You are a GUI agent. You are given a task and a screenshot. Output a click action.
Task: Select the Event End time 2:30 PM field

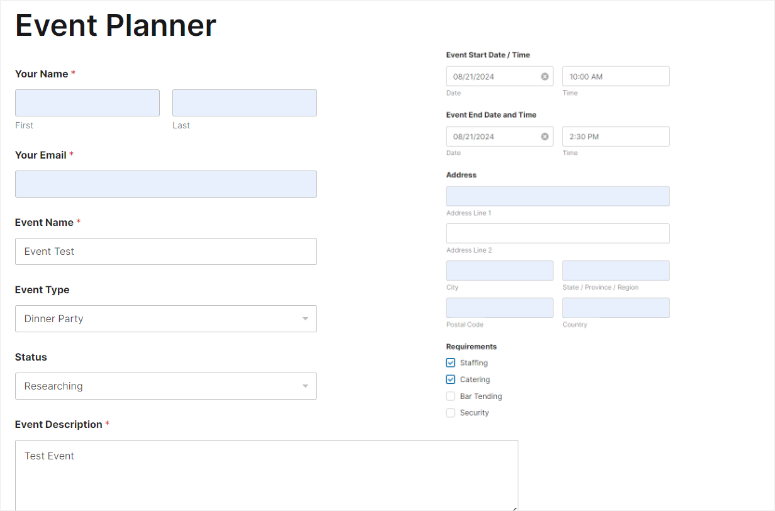click(616, 136)
